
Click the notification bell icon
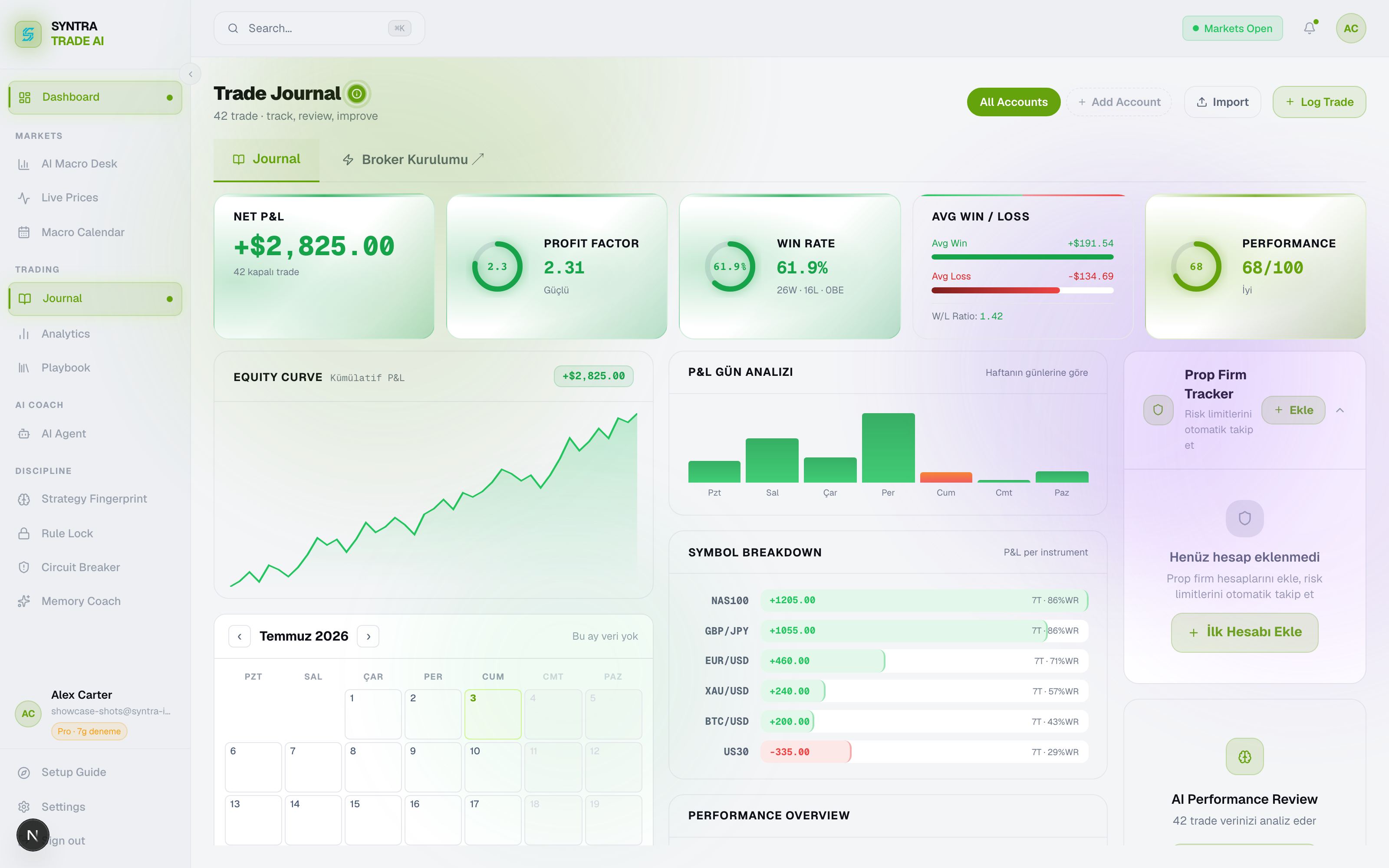click(x=1309, y=28)
